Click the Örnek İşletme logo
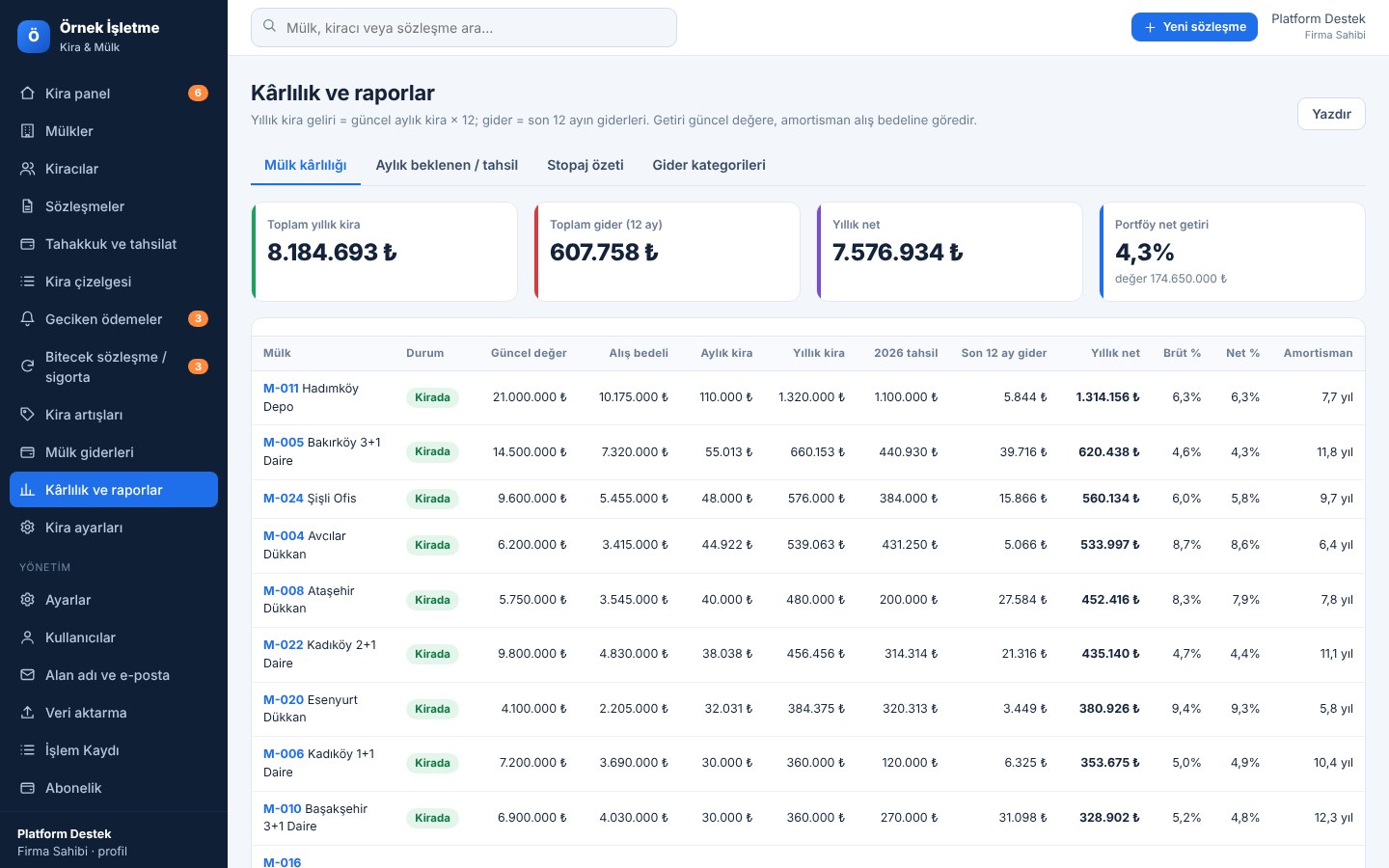The height and width of the screenshot is (868, 1389). tap(34, 36)
